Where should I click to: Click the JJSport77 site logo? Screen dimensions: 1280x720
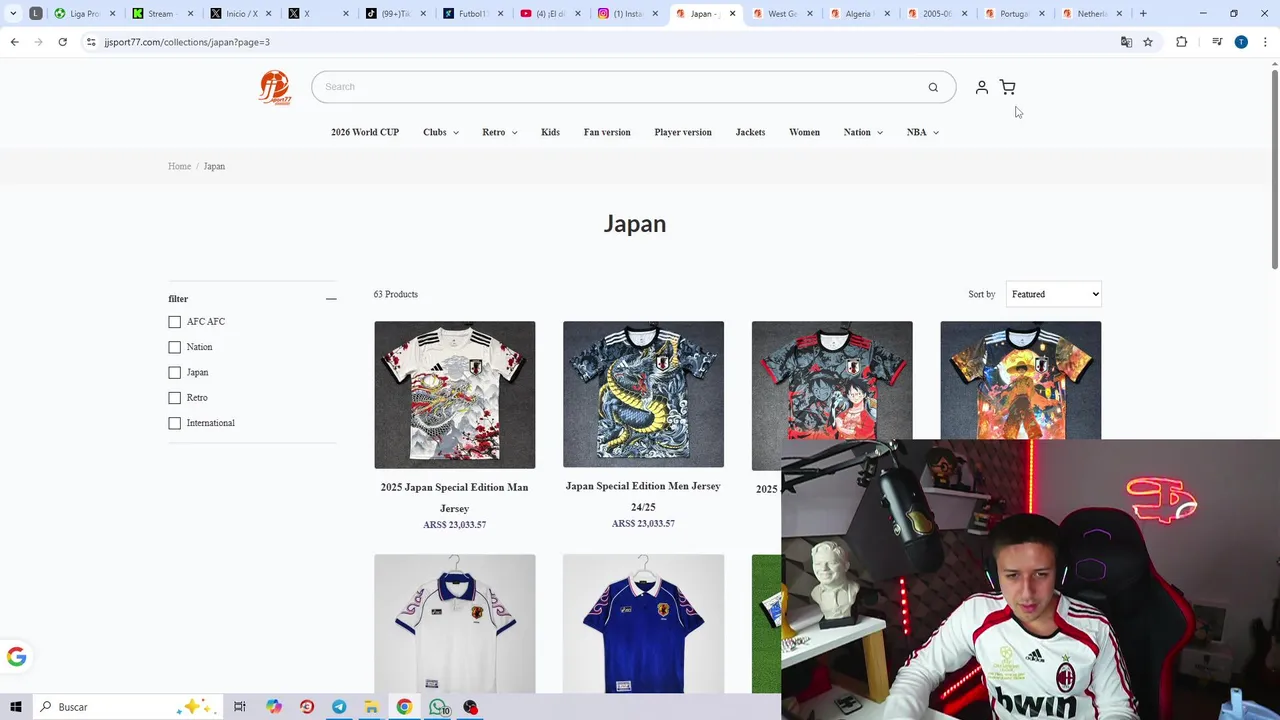(274, 88)
